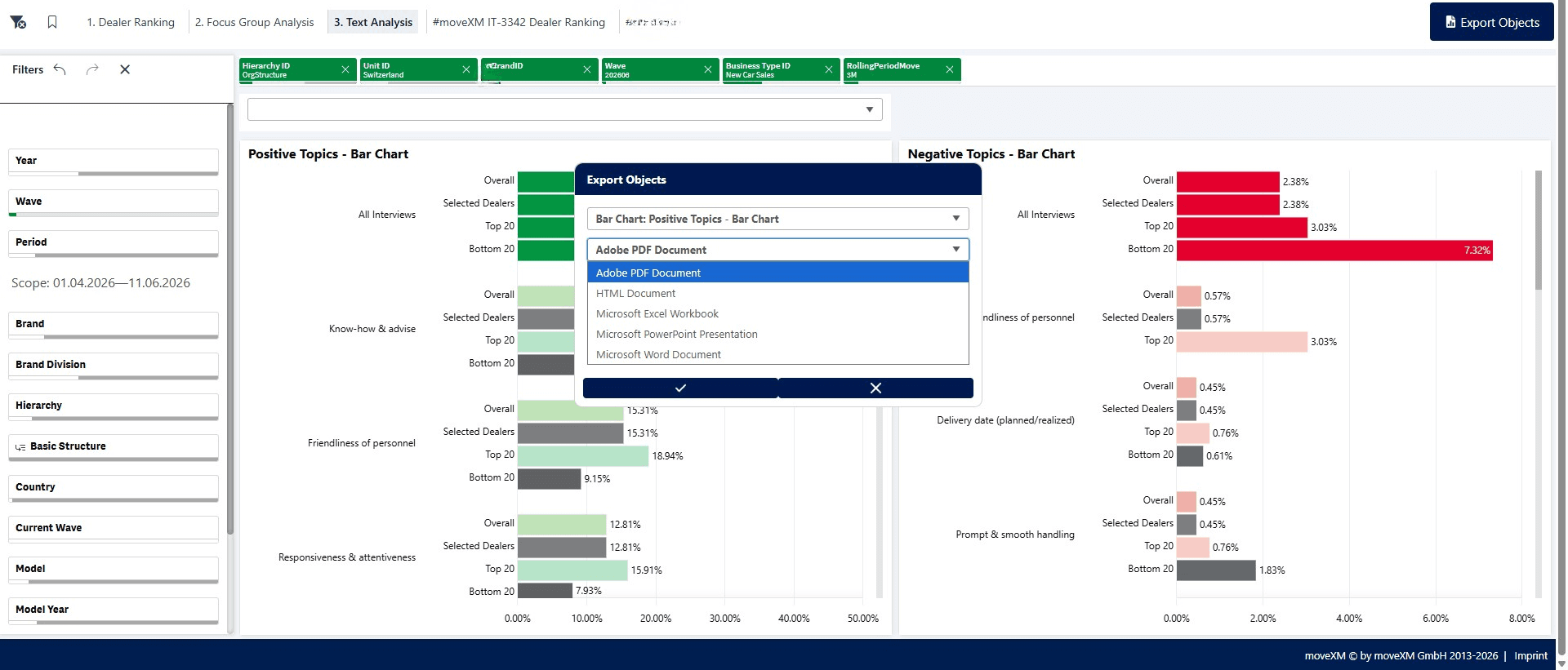Open the 2. Focus Group Analysis tab
This screenshot has width=1568, height=670.
click(254, 22)
